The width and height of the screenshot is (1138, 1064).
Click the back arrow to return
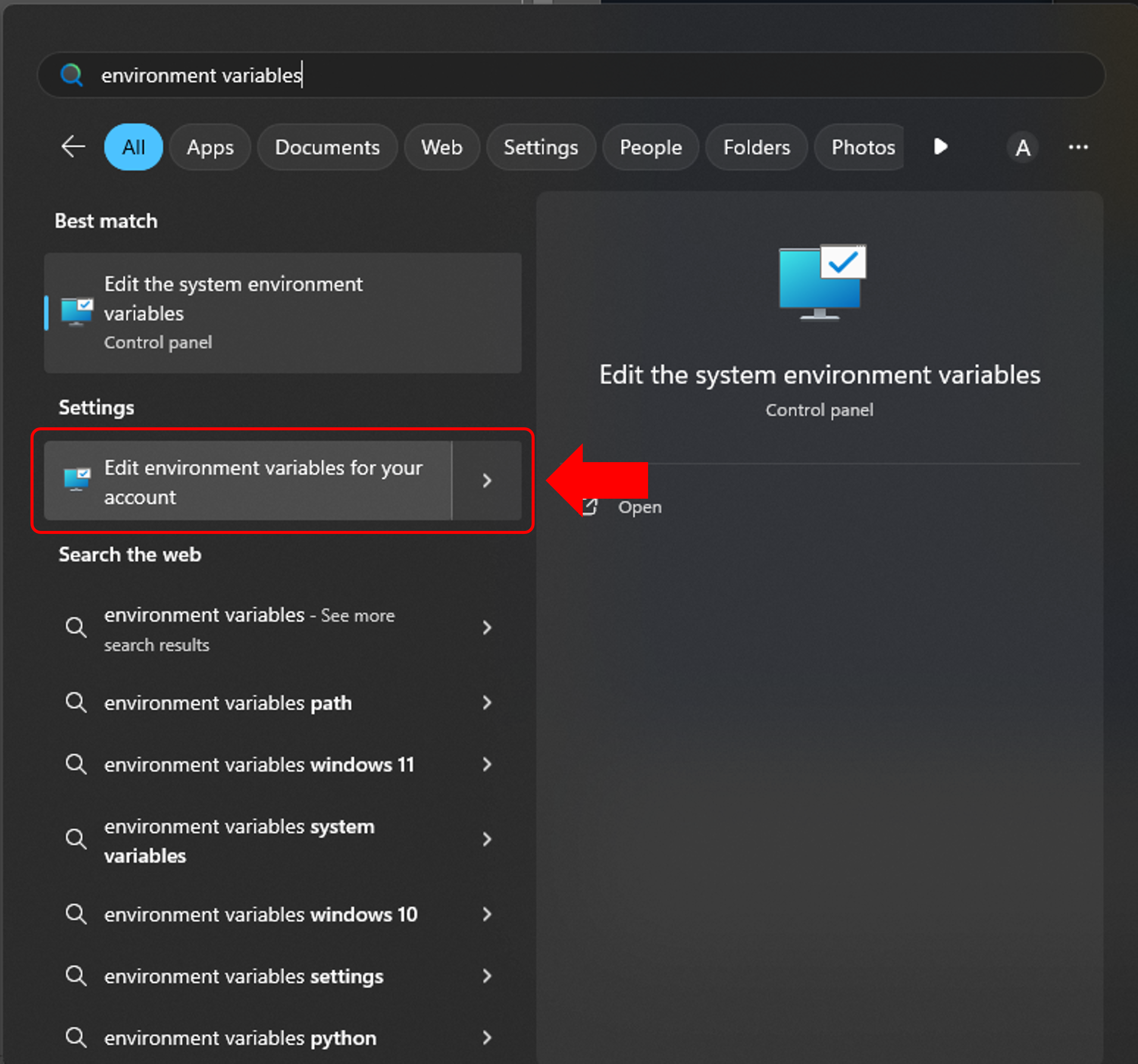[73, 147]
